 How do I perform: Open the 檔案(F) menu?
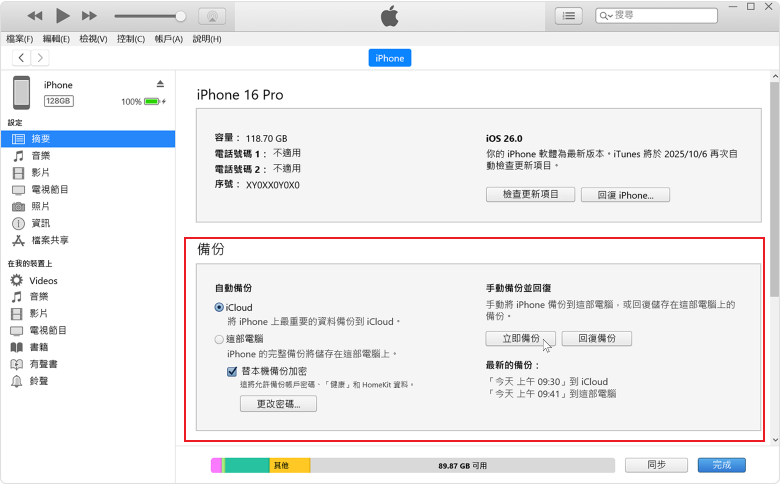(x=19, y=39)
